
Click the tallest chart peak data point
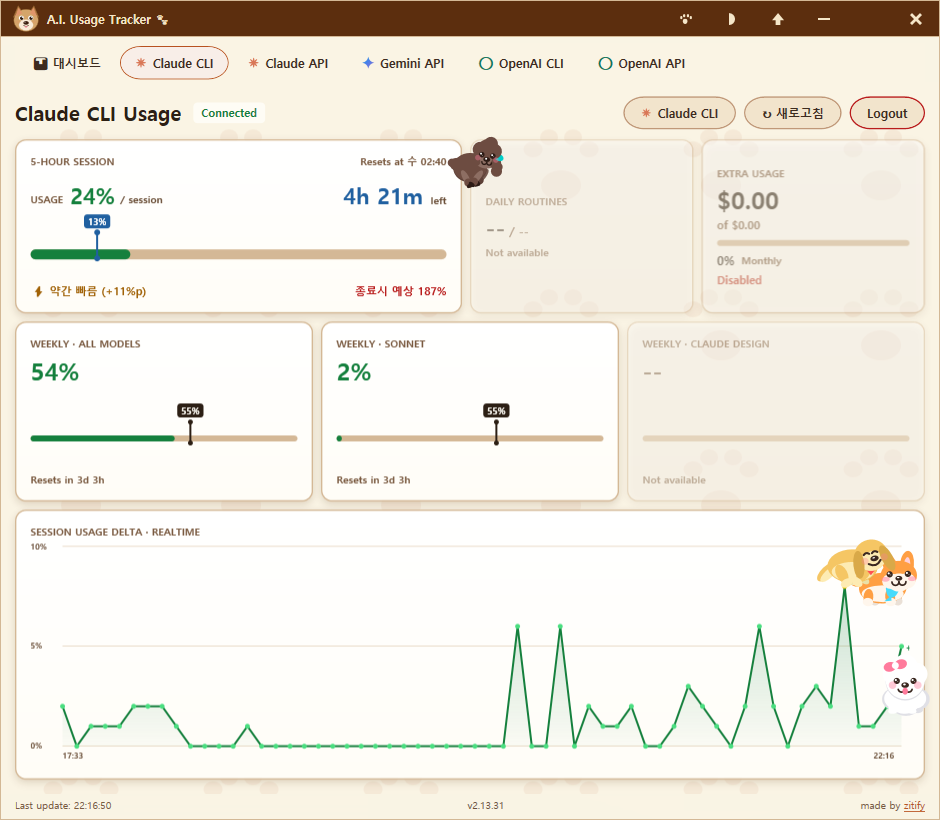[x=844, y=589]
